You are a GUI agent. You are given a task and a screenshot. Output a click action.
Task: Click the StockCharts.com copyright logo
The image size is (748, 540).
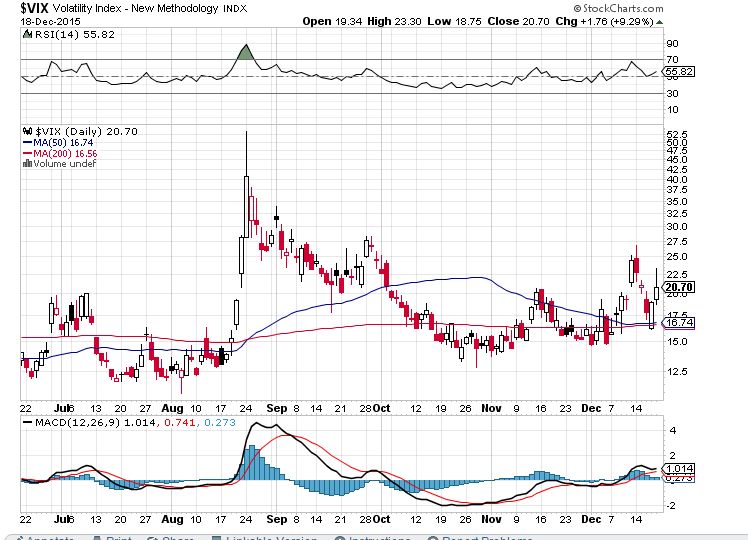click(618, 8)
